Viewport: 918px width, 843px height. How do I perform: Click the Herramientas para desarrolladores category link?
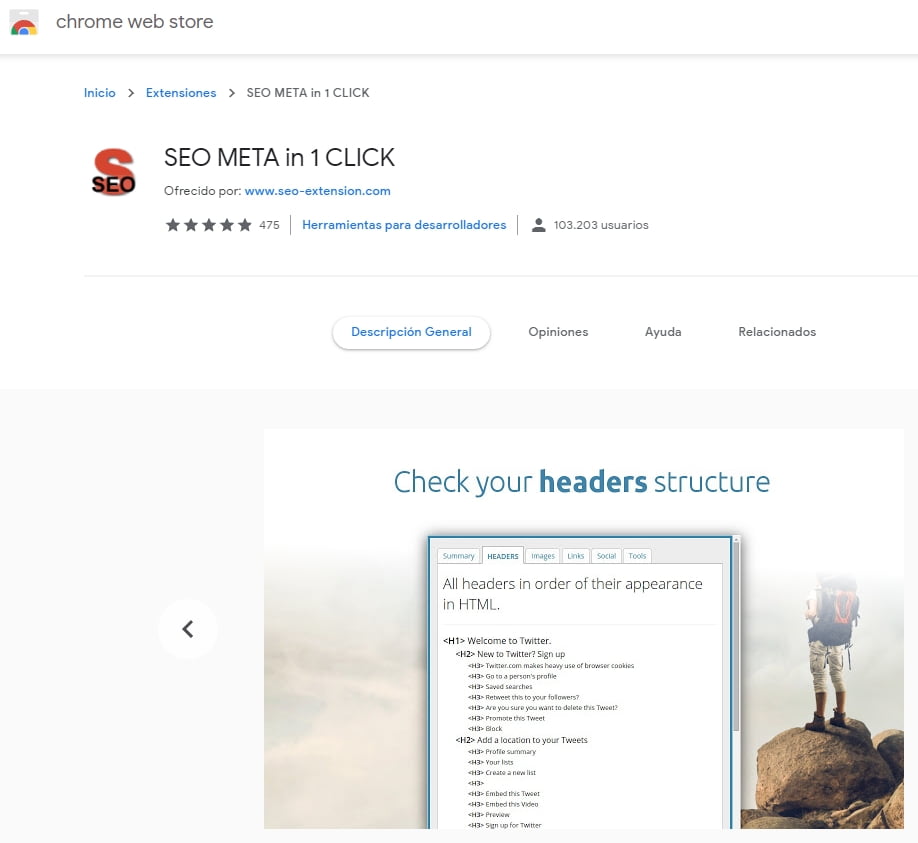coord(404,225)
